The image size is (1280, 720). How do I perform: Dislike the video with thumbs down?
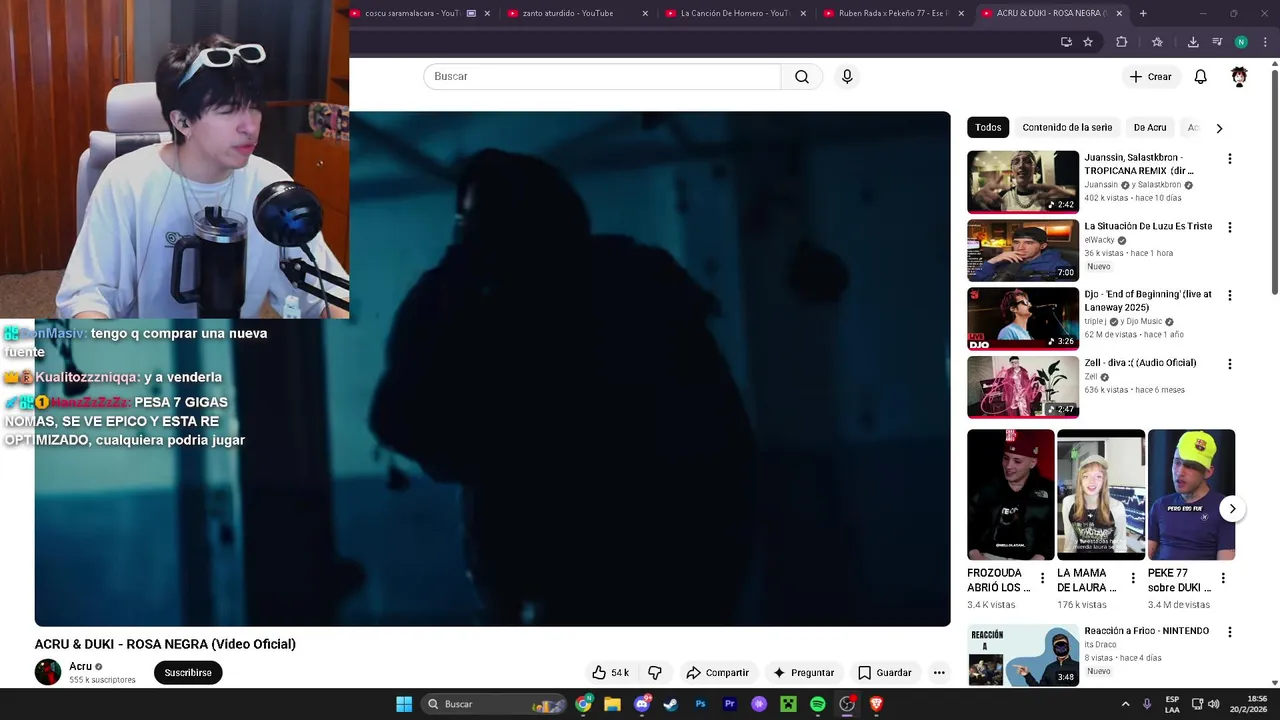tap(655, 673)
